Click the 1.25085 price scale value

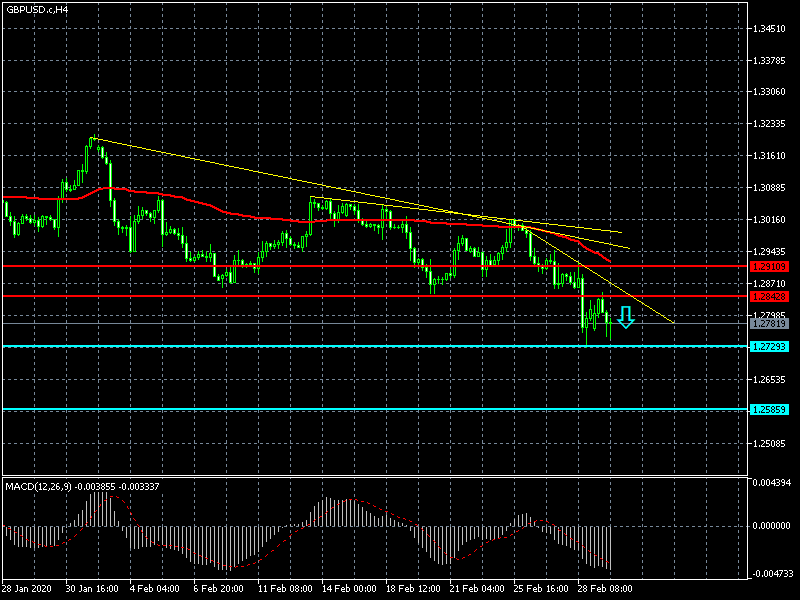(769, 443)
